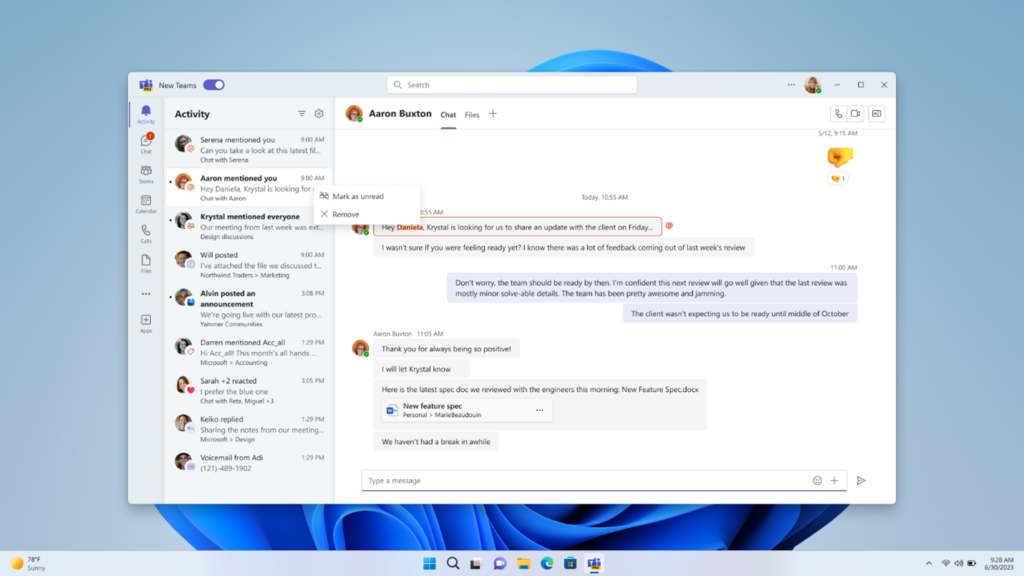Open Microsoft Store from taskbar
Image resolution: width=1024 pixels, height=576 pixels.
(570, 564)
